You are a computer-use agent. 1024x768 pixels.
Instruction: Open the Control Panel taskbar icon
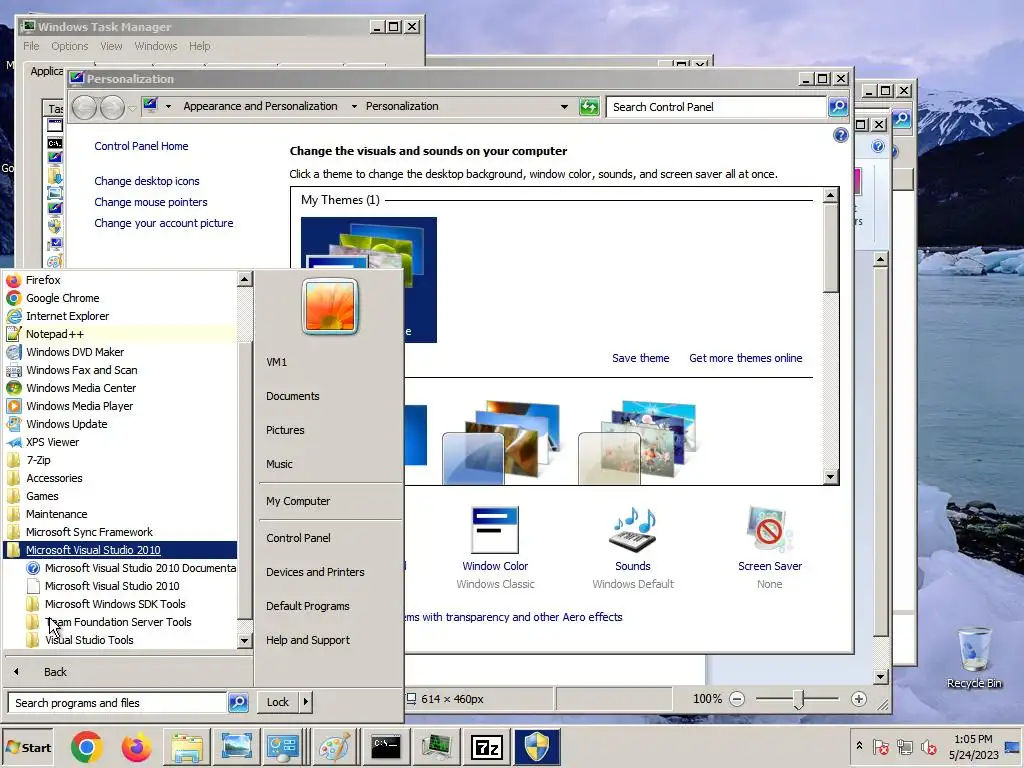284,747
